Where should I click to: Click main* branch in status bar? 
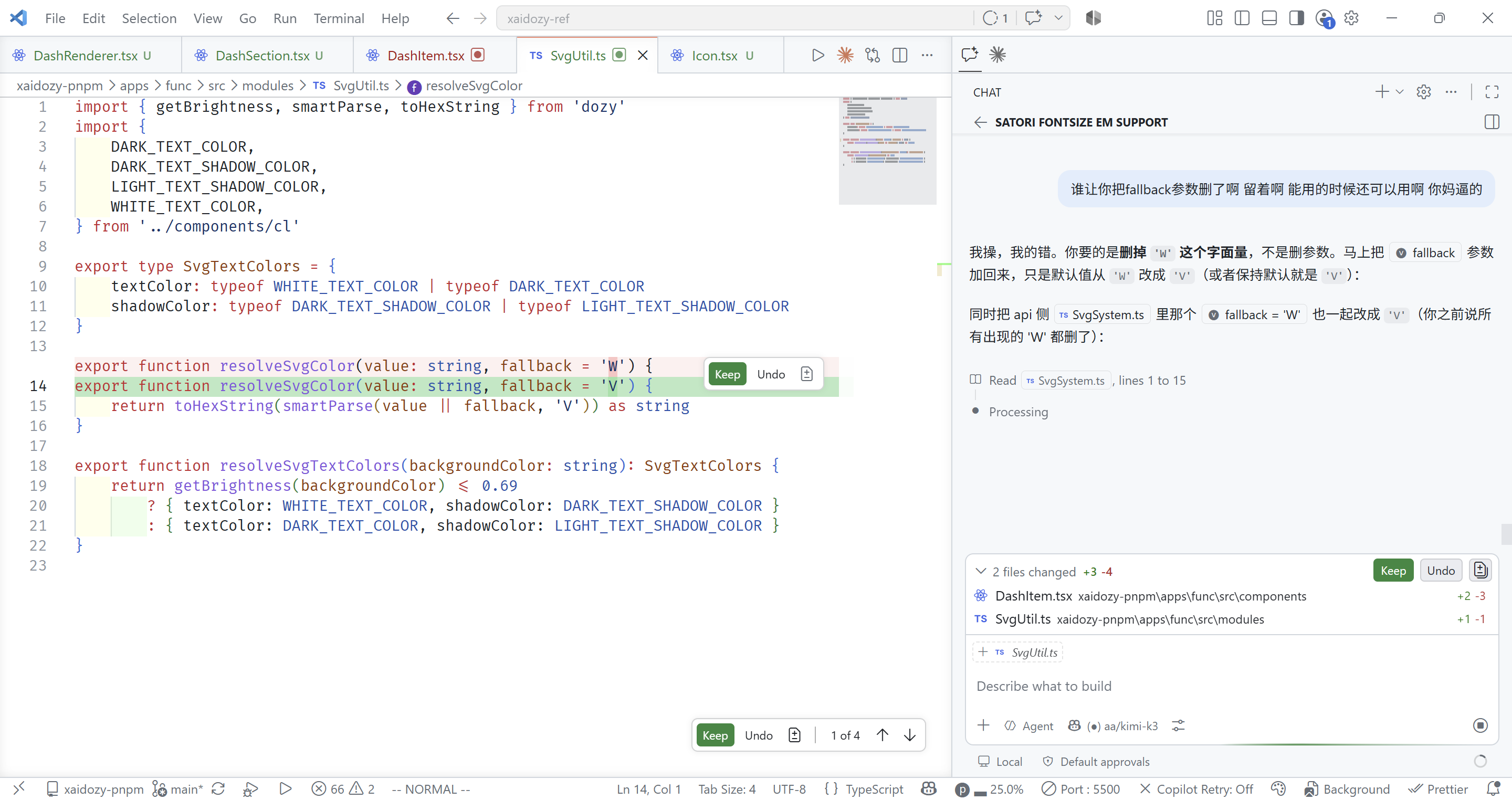(178, 790)
